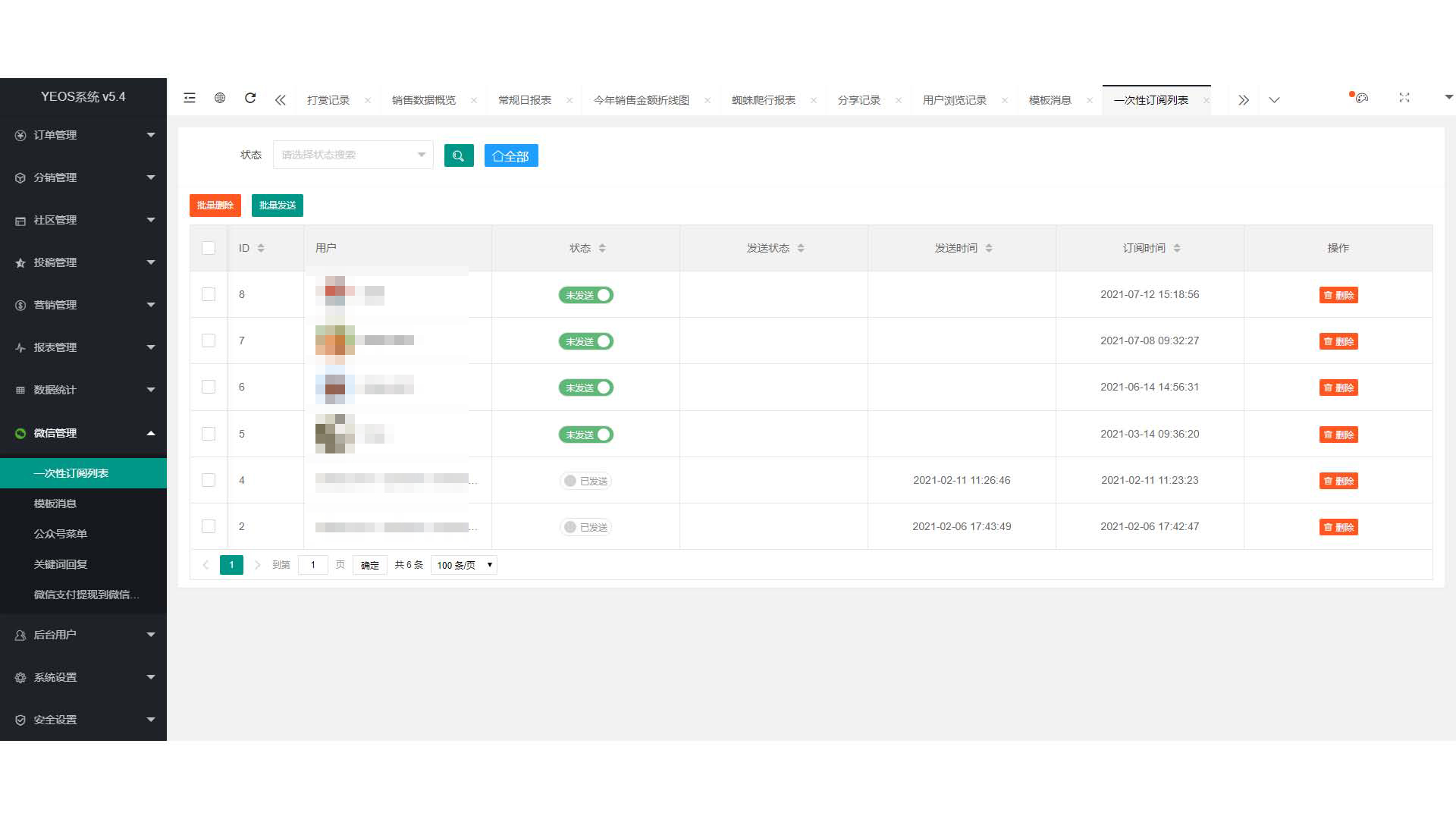Click the 确定 pagination button
Image resolution: width=1456 pixels, height=819 pixels.
370,565
